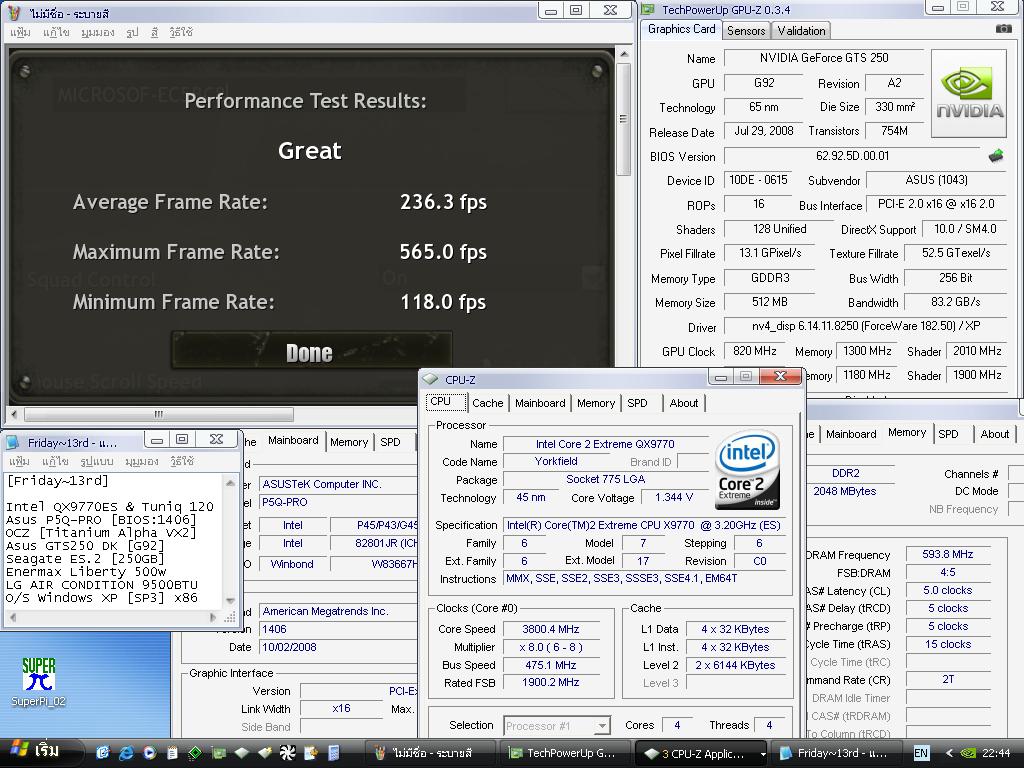Click the Intel Core 2 Extreme logo
Viewport: 1024px width, 768px height.
click(x=747, y=469)
